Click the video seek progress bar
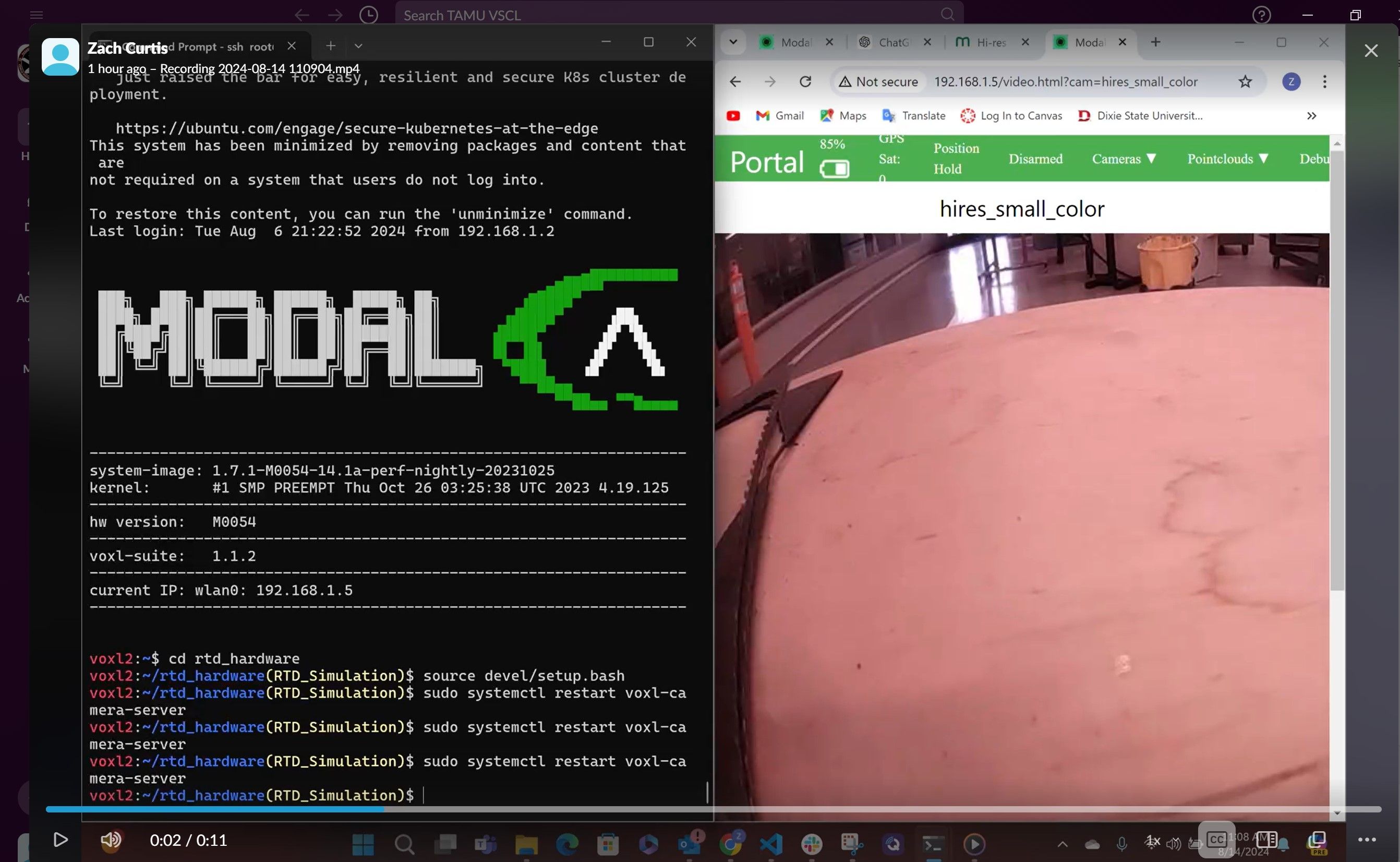 point(714,809)
